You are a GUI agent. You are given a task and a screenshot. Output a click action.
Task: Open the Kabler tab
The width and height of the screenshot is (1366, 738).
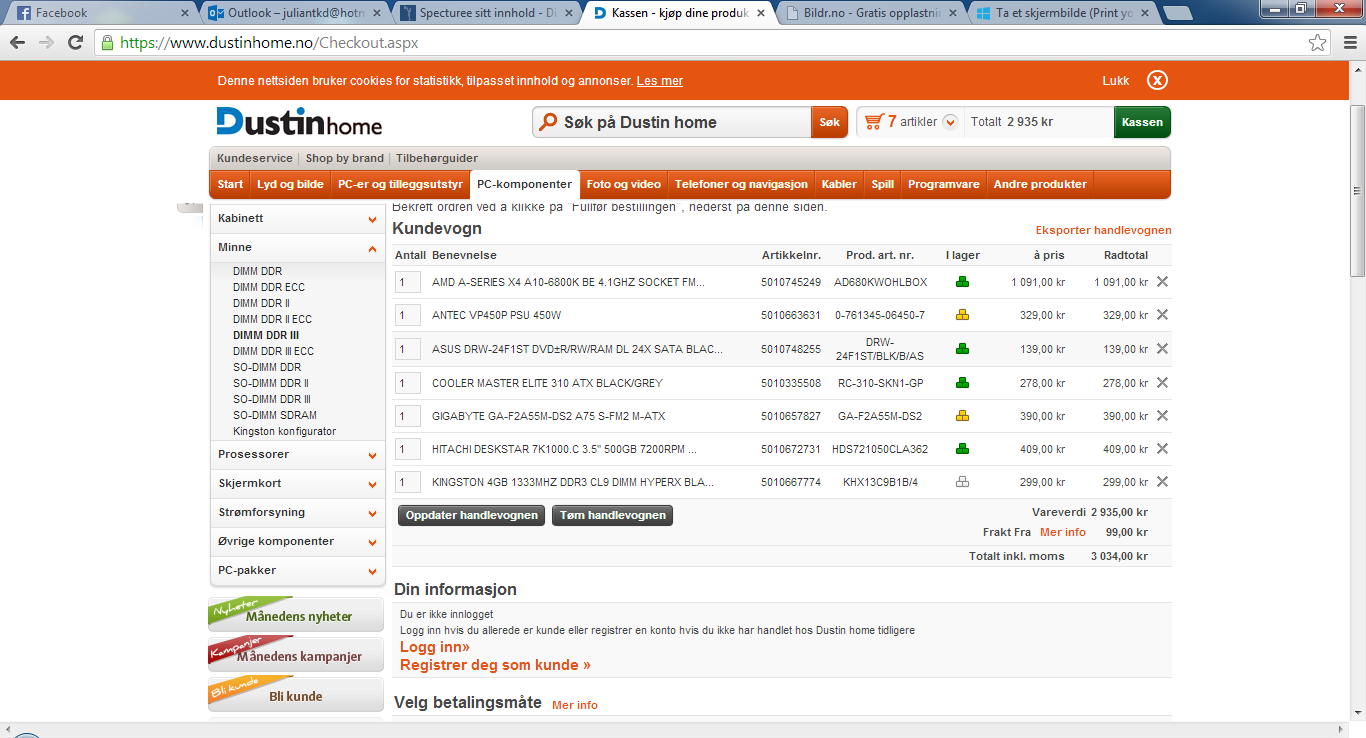pyautogui.click(x=839, y=184)
